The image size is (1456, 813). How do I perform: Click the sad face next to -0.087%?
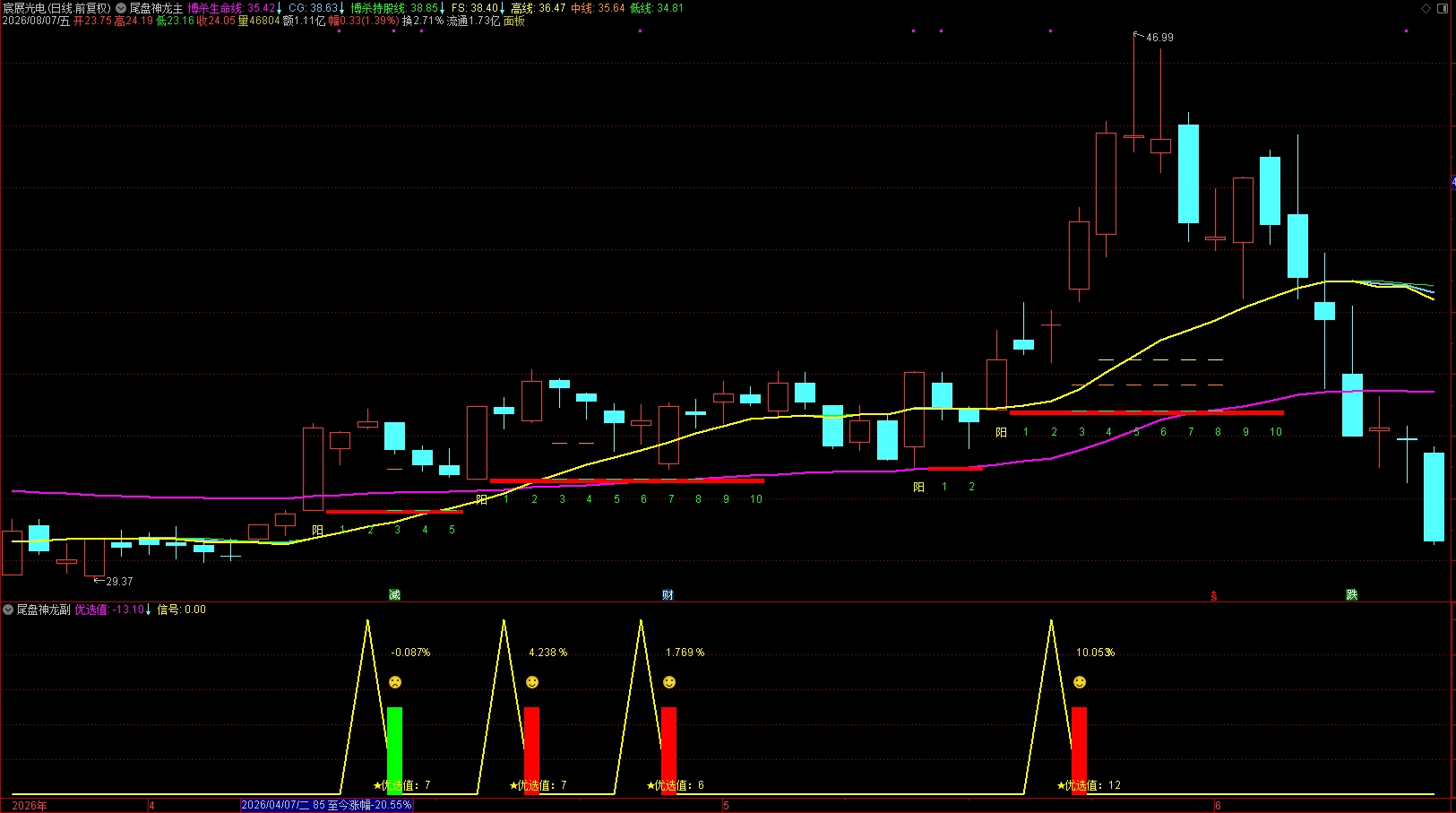pyautogui.click(x=395, y=682)
